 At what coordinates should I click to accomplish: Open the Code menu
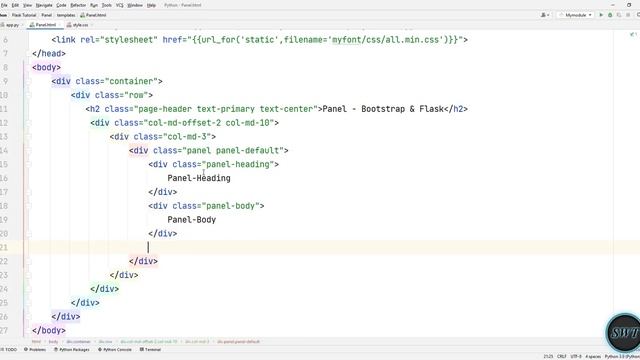coord(61,5)
